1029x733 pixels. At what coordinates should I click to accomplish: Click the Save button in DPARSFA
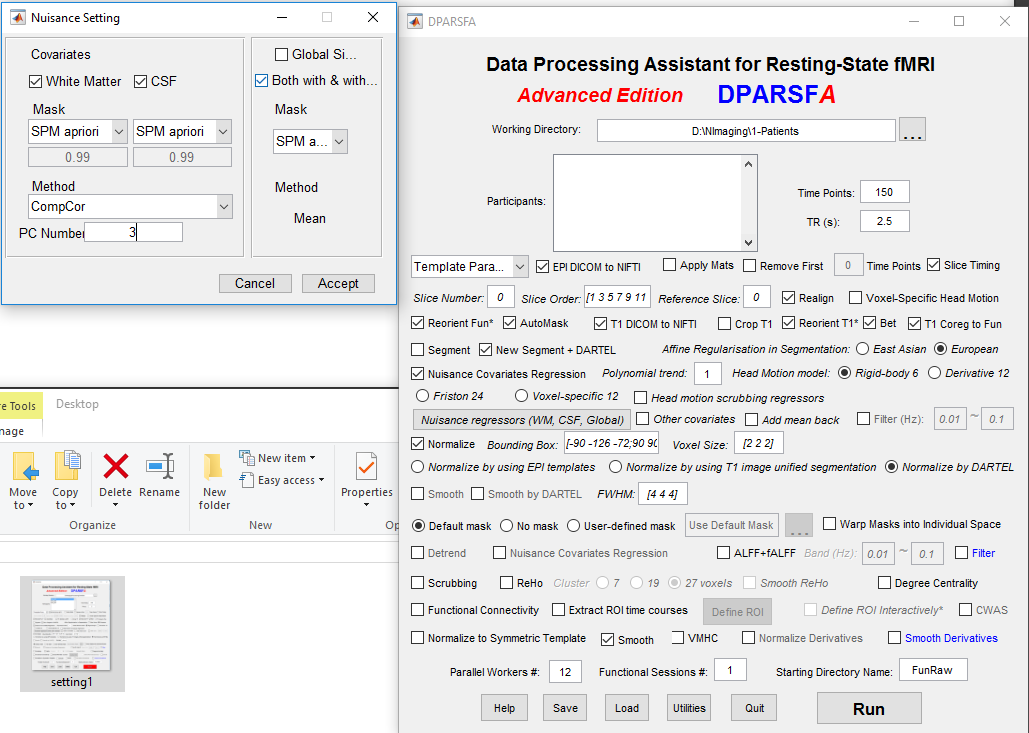point(565,708)
